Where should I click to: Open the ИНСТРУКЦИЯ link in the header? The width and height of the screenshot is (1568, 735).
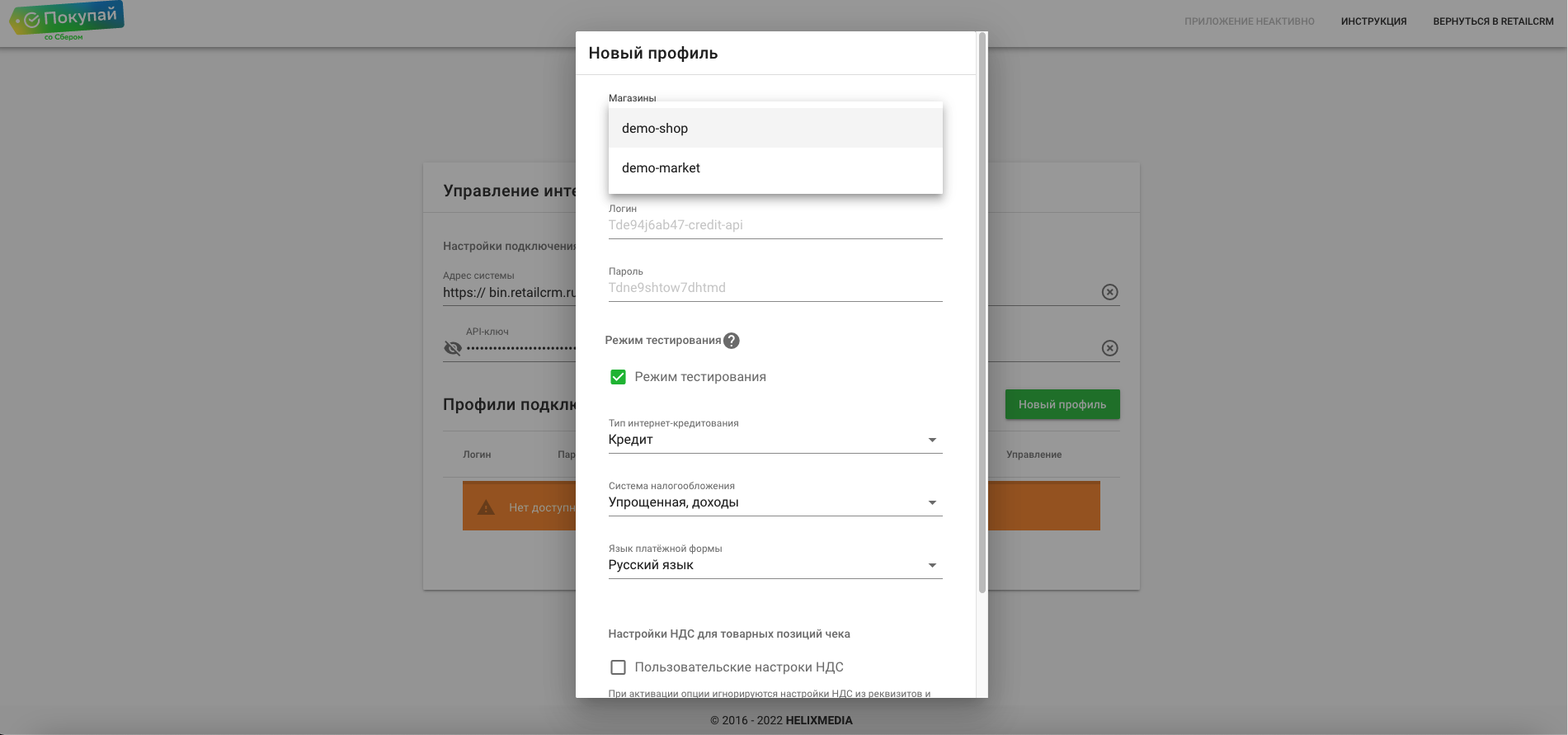pyautogui.click(x=1373, y=21)
